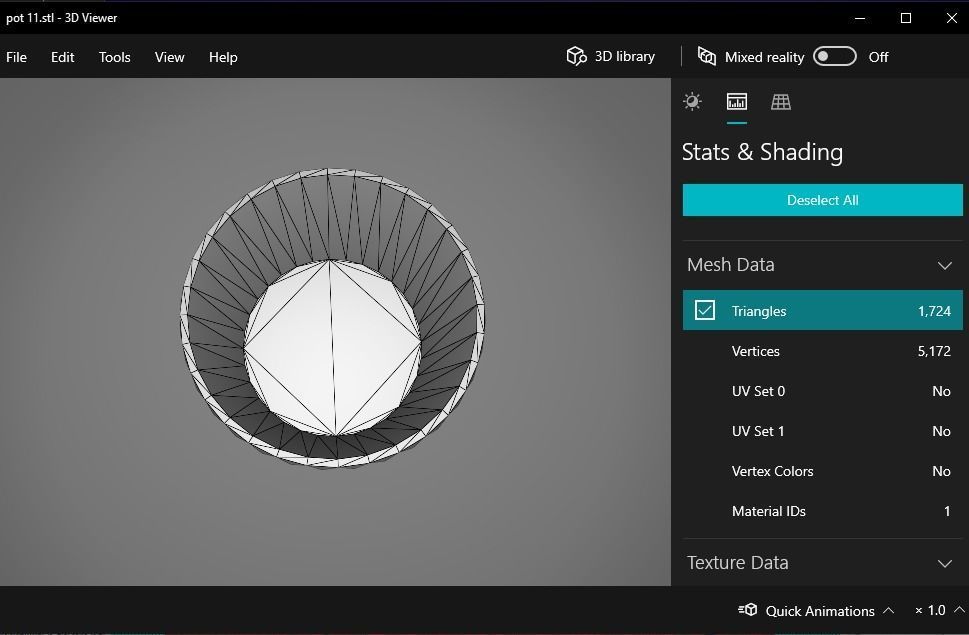Open the View menu

(x=169, y=57)
